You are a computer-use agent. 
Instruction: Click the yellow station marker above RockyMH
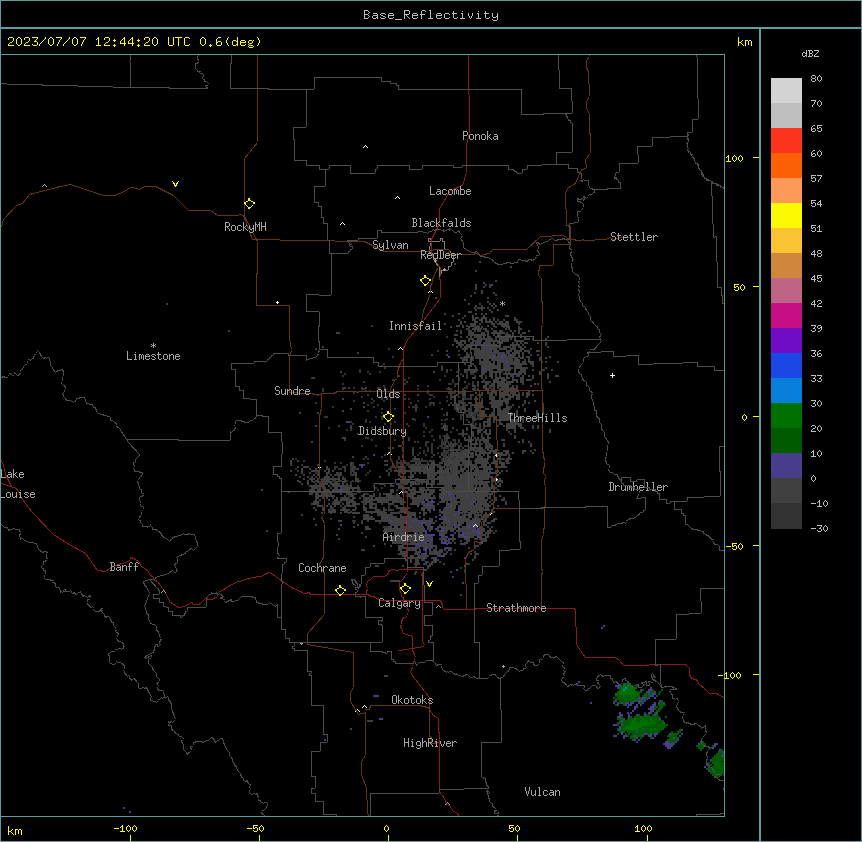tap(249, 203)
